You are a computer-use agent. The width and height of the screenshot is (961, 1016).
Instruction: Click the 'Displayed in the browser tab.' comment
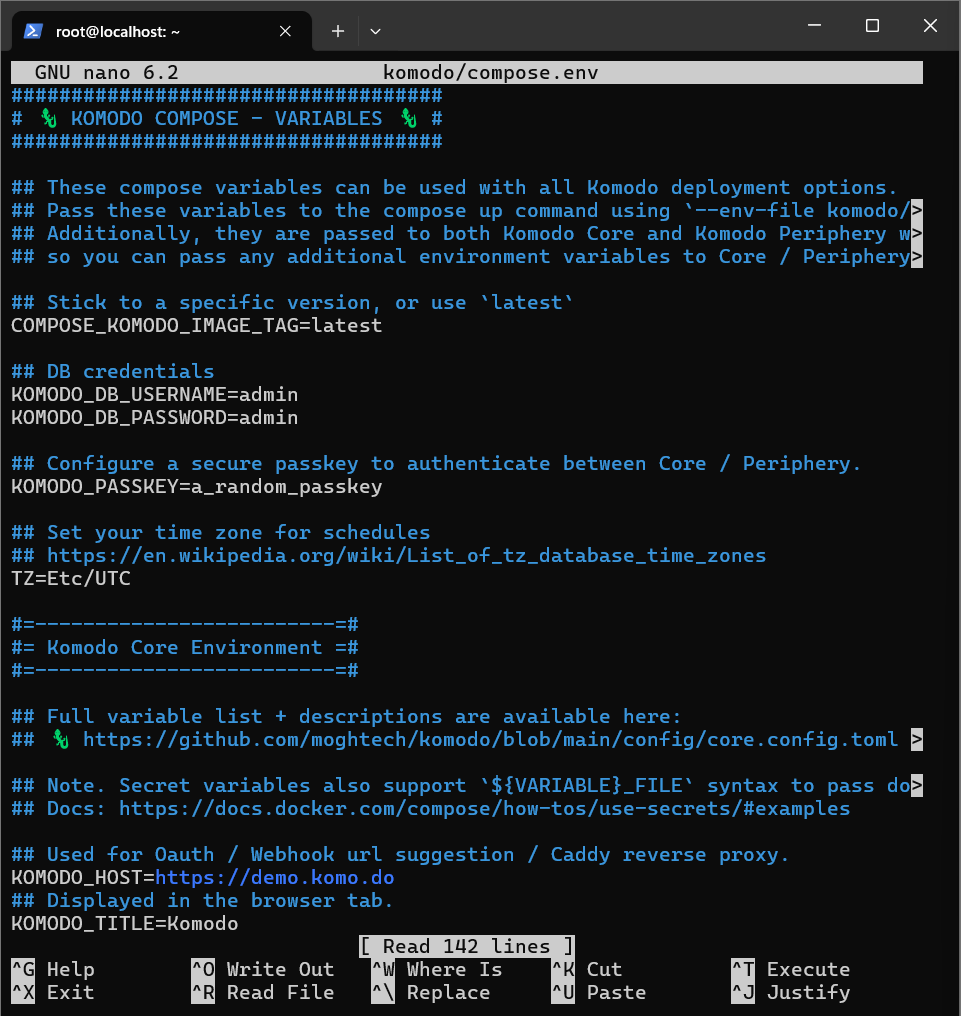point(202,901)
